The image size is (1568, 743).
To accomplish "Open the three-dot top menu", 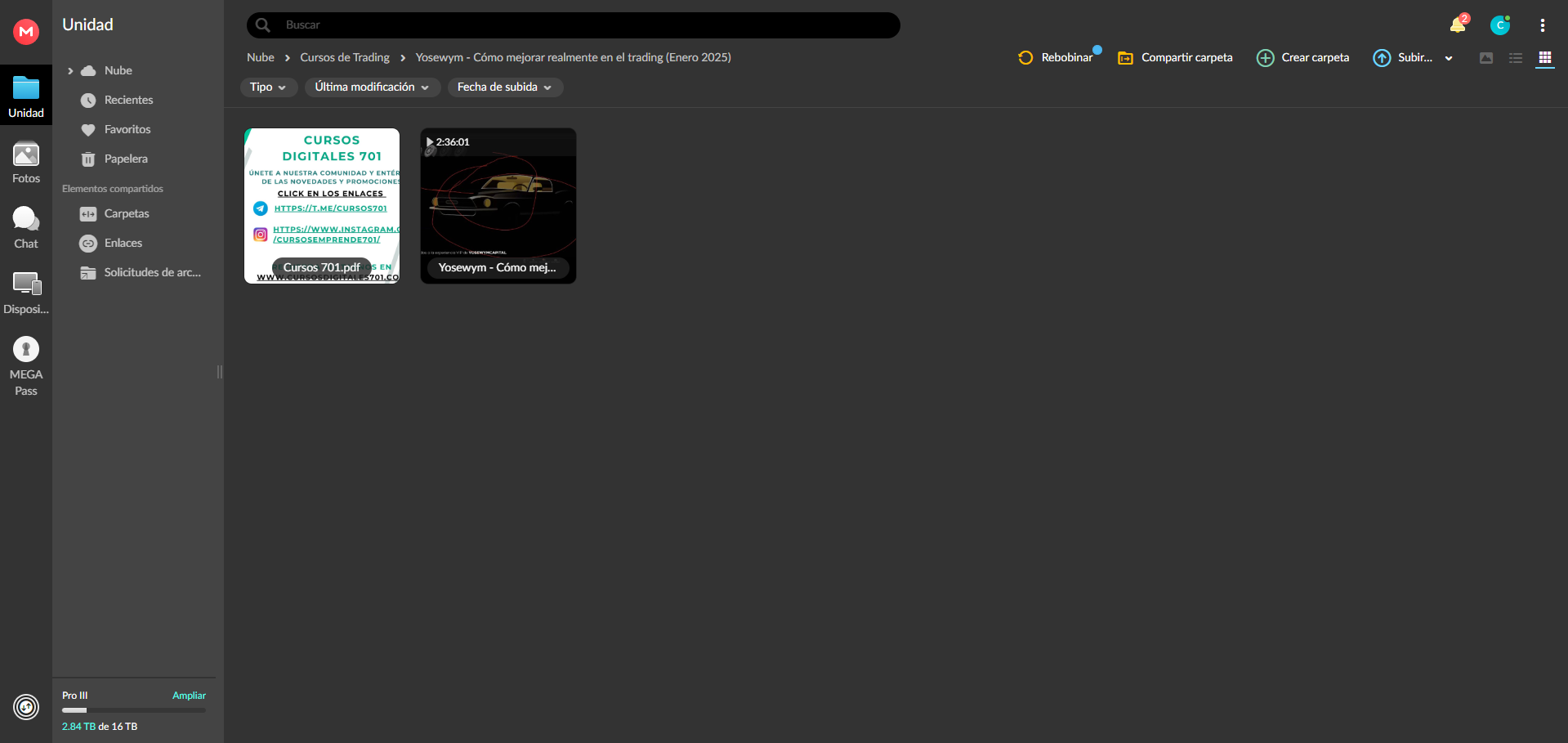I will coord(1543,25).
